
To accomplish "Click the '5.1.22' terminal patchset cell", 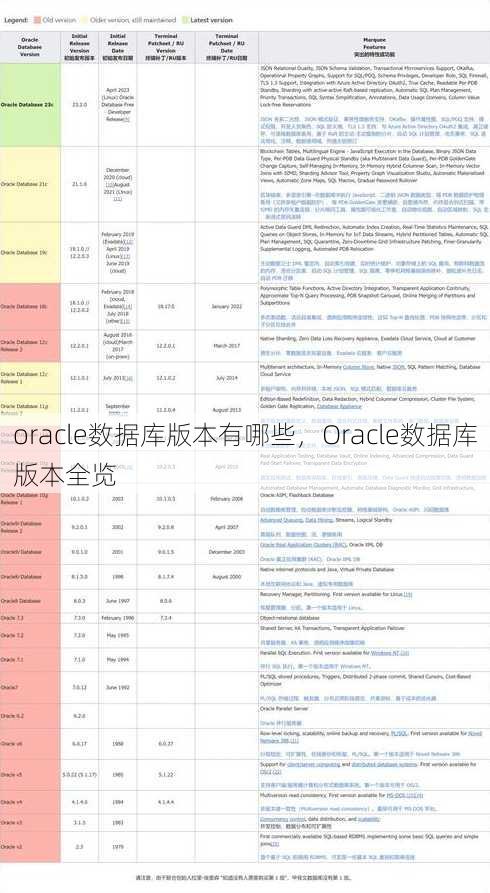I will tap(166, 775).
